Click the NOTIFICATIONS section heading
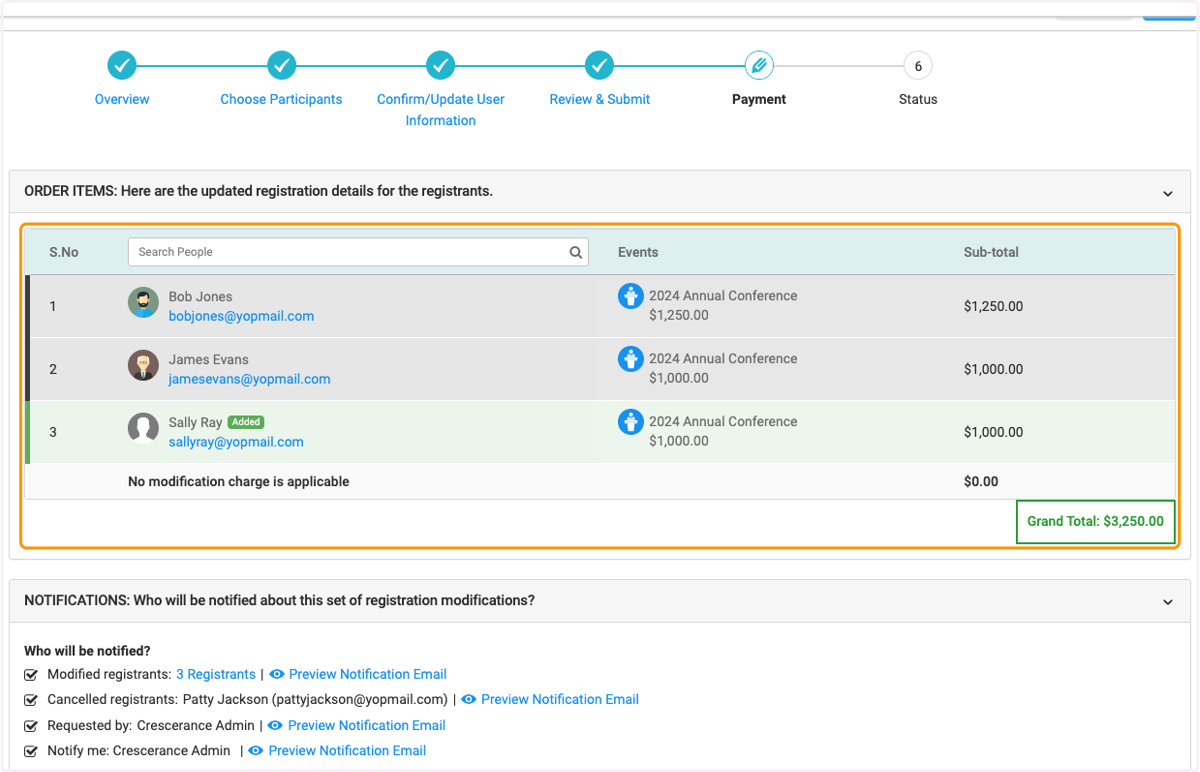Screen dimensions: 1200x772 pos(279,601)
